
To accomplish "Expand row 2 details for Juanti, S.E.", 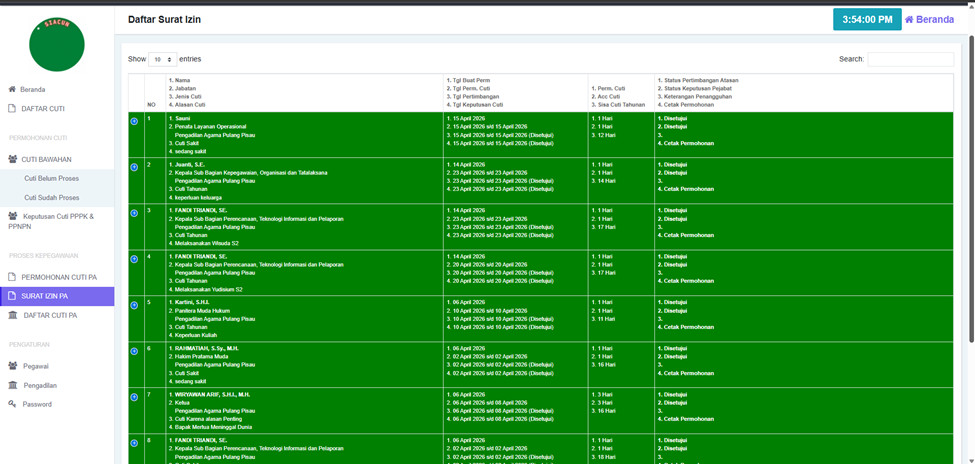I will click(134, 167).
